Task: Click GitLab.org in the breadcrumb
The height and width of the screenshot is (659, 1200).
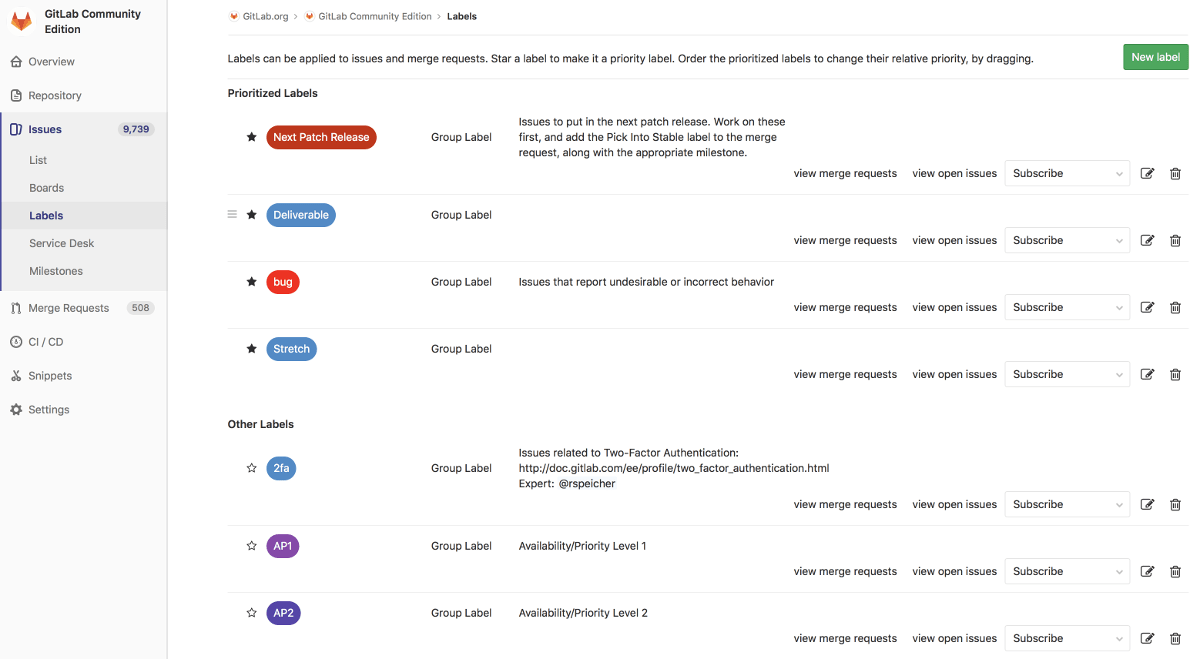Action: [265, 16]
